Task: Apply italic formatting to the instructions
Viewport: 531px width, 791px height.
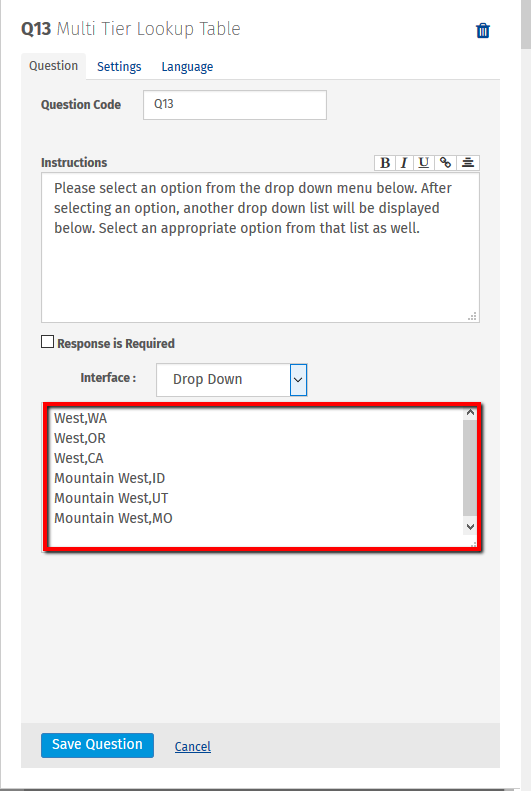Action: (404, 163)
